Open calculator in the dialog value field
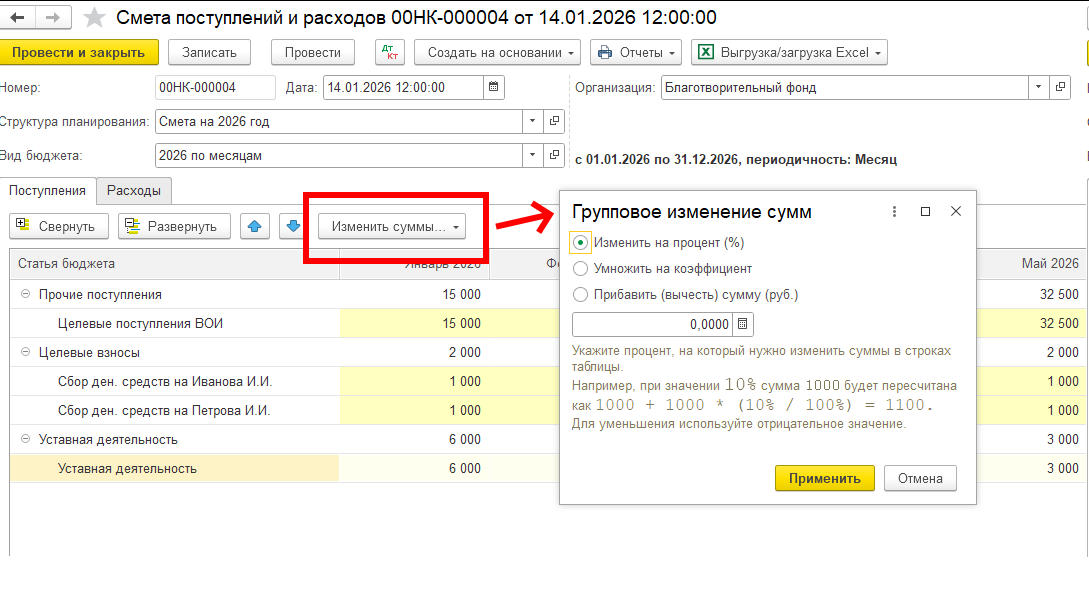1089x600 pixels. click(x=742, y=324)
